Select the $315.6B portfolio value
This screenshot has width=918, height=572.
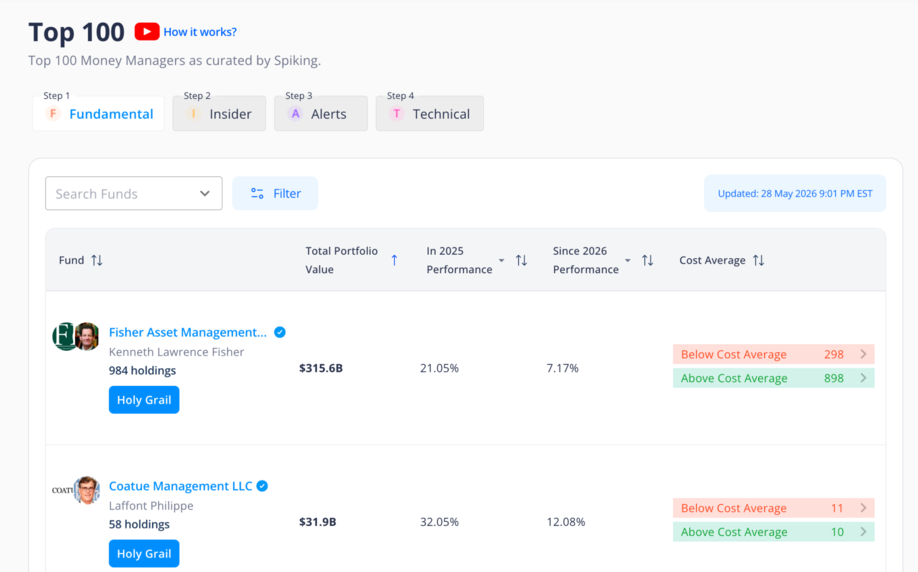(321, 368)
